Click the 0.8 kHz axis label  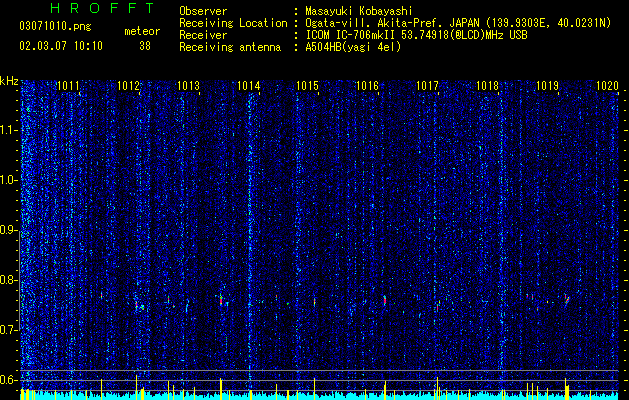(x=9, y=280)
